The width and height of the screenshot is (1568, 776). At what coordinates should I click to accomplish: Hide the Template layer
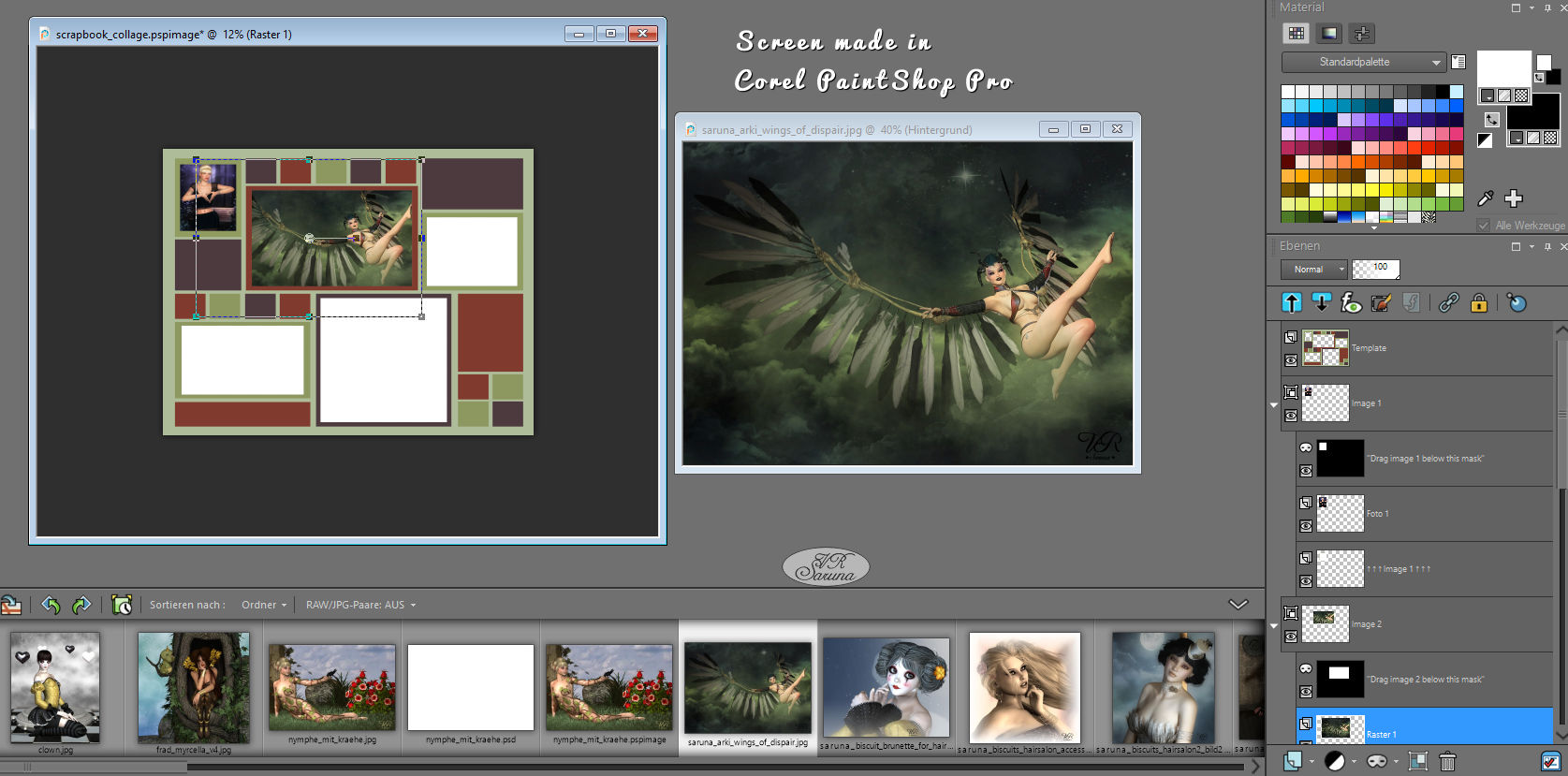(1291, 360)
